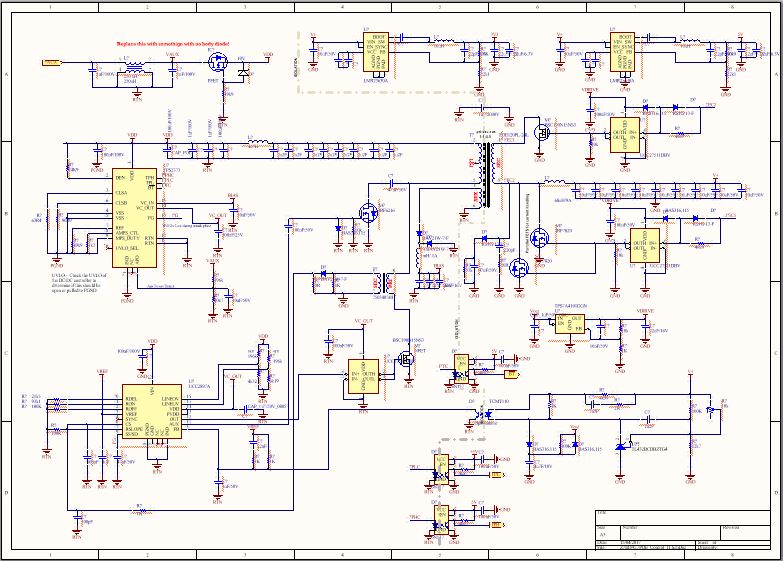Select the P-channel MOSFET left of transformer
Viewport: 783px width, 561px height.
[369, 213]
